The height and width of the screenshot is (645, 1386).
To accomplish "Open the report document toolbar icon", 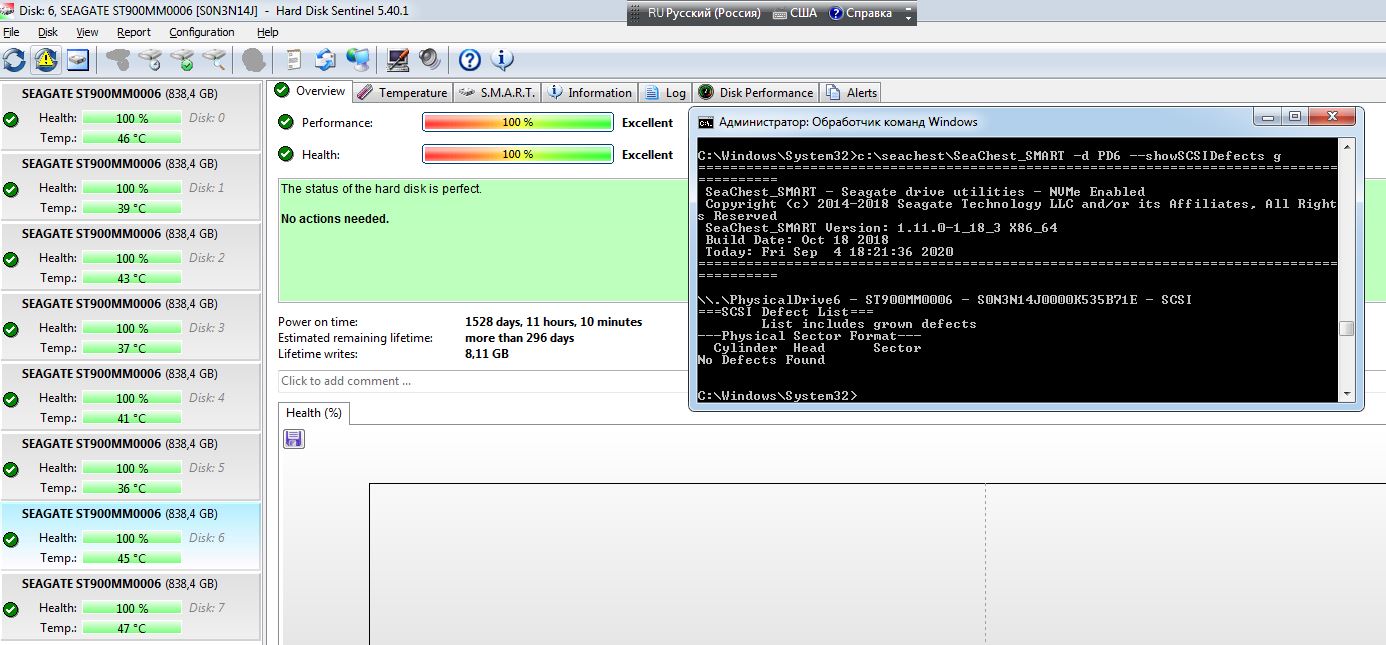I will [x=294, y=60].
